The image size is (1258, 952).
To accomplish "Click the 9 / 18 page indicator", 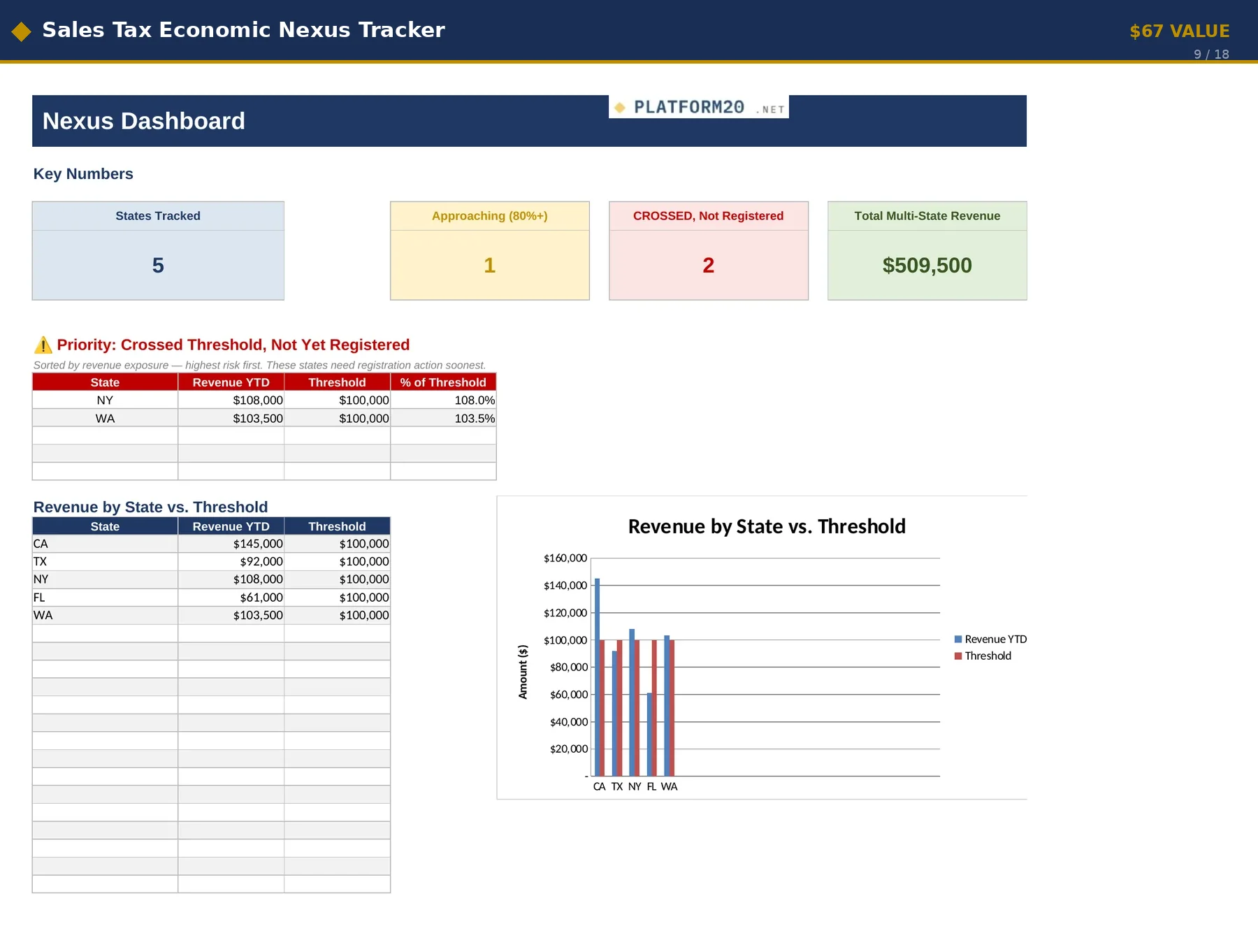I will [1211, 55].
